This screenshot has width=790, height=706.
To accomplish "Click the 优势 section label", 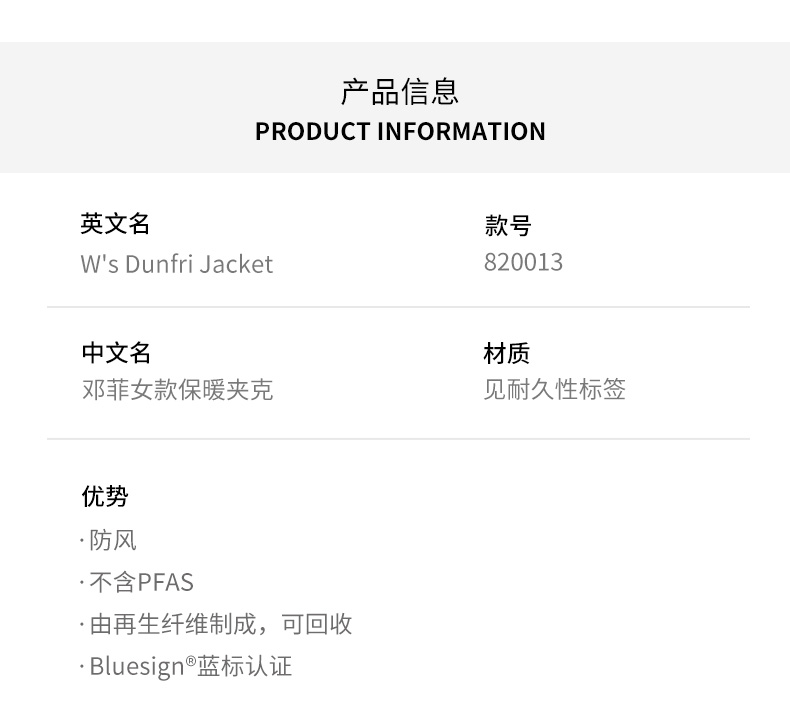I will (x=105, y=497).
